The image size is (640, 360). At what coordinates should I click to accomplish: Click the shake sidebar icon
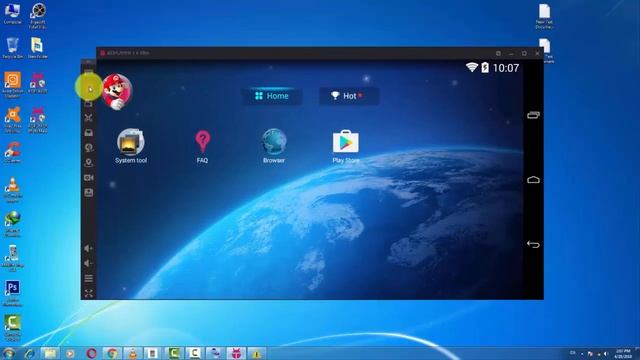point(89,148)
